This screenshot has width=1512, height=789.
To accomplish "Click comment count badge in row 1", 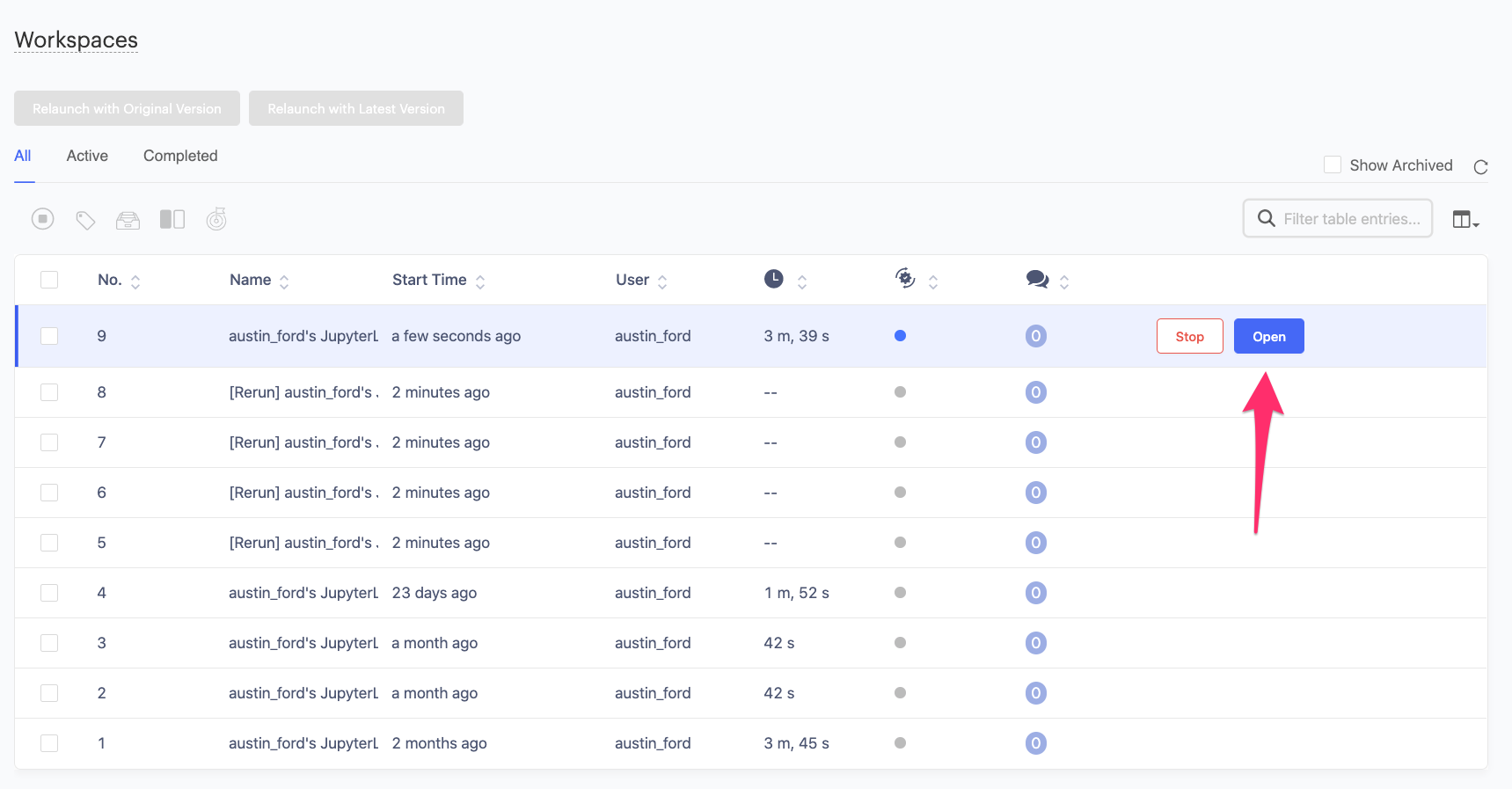I will pos(1036,743).
